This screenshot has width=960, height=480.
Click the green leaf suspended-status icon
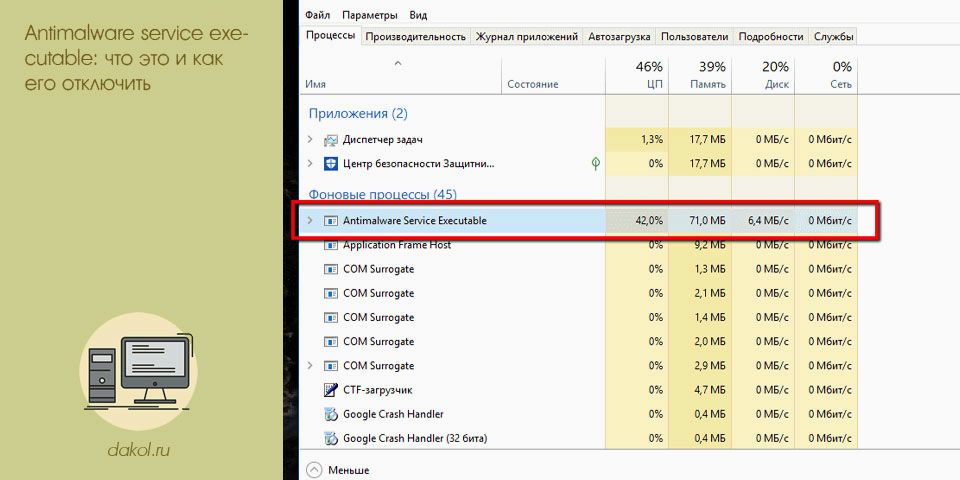[595, 163]
